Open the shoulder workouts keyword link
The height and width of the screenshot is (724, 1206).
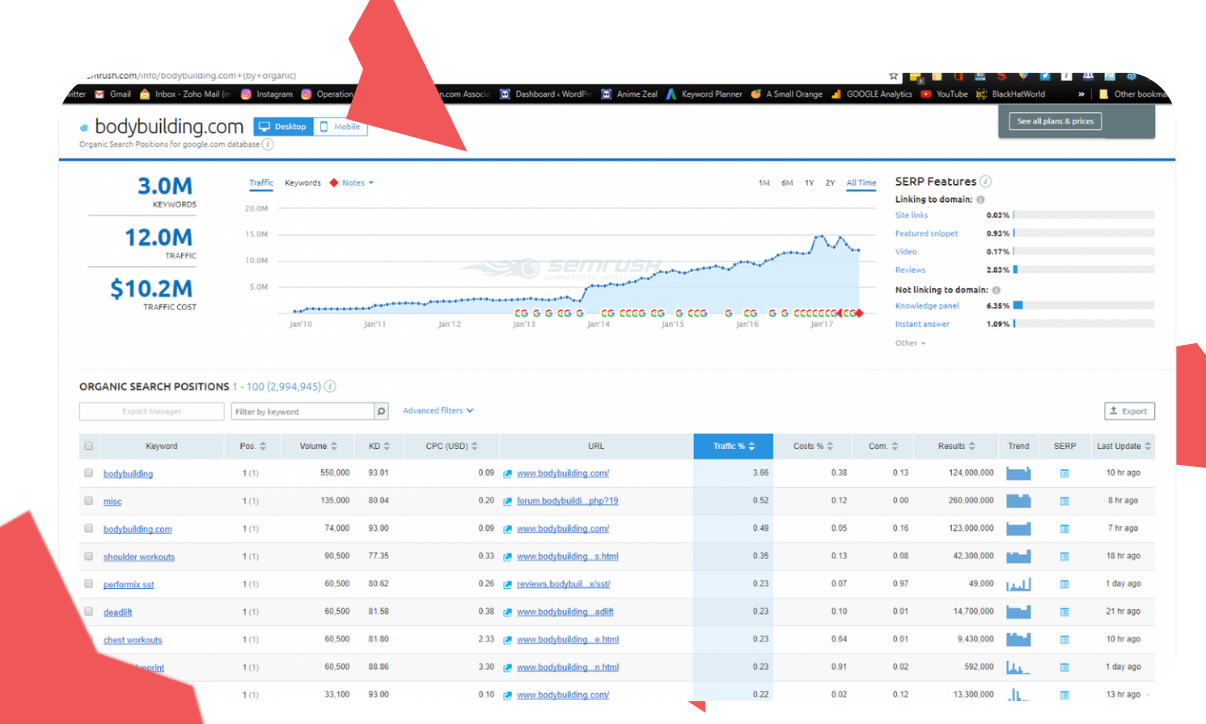click(139, 557)
